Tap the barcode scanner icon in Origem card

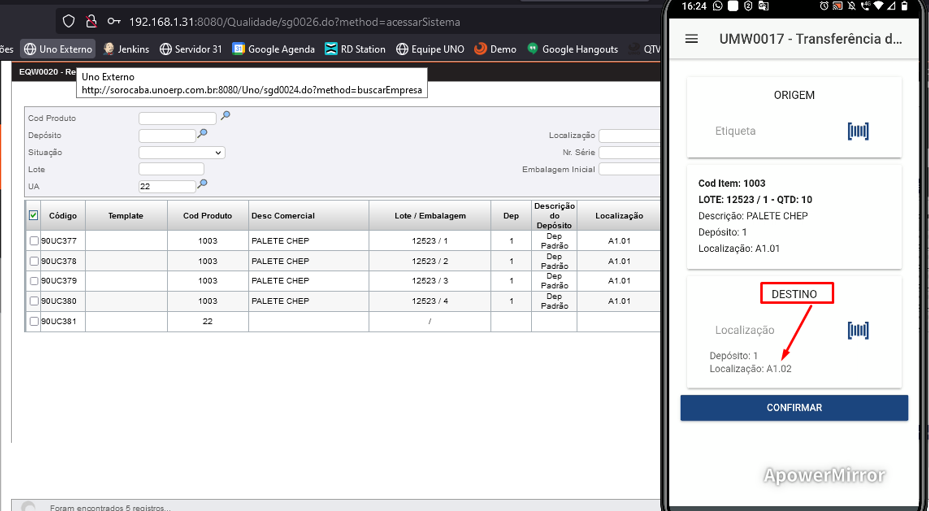click(x=857, y=131)
